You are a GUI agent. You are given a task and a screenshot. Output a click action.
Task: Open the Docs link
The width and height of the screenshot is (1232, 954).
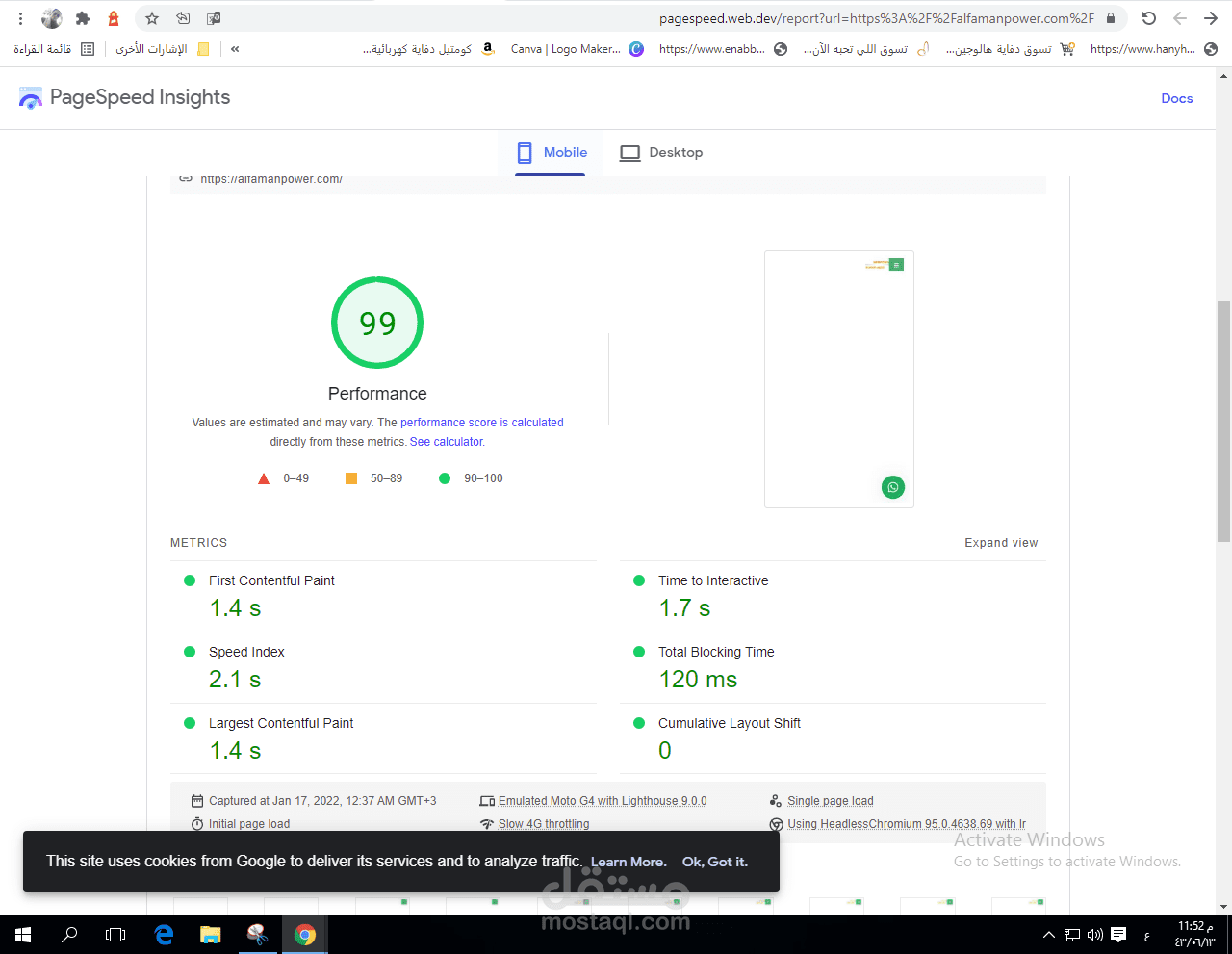coord(1176,98)
